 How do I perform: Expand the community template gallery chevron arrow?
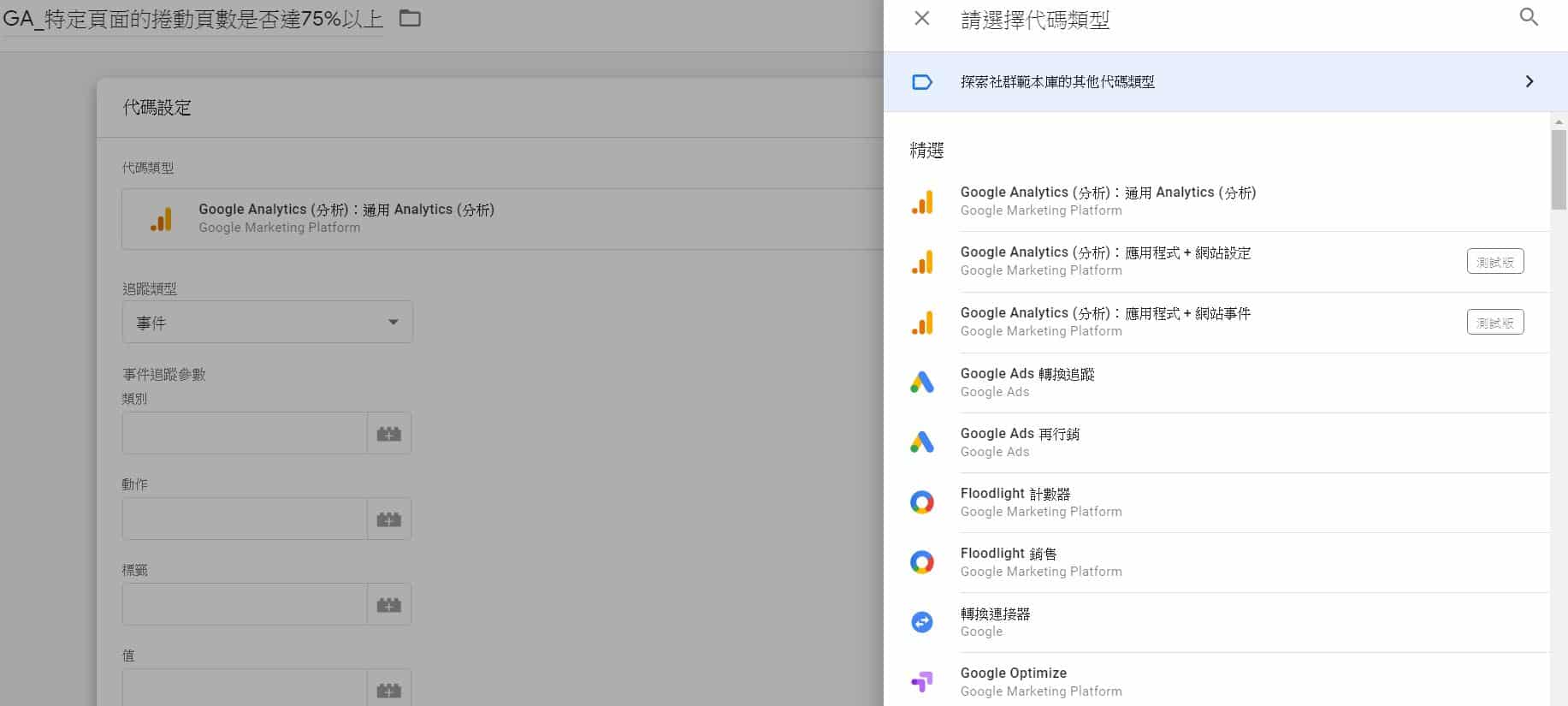(1529, 82)
